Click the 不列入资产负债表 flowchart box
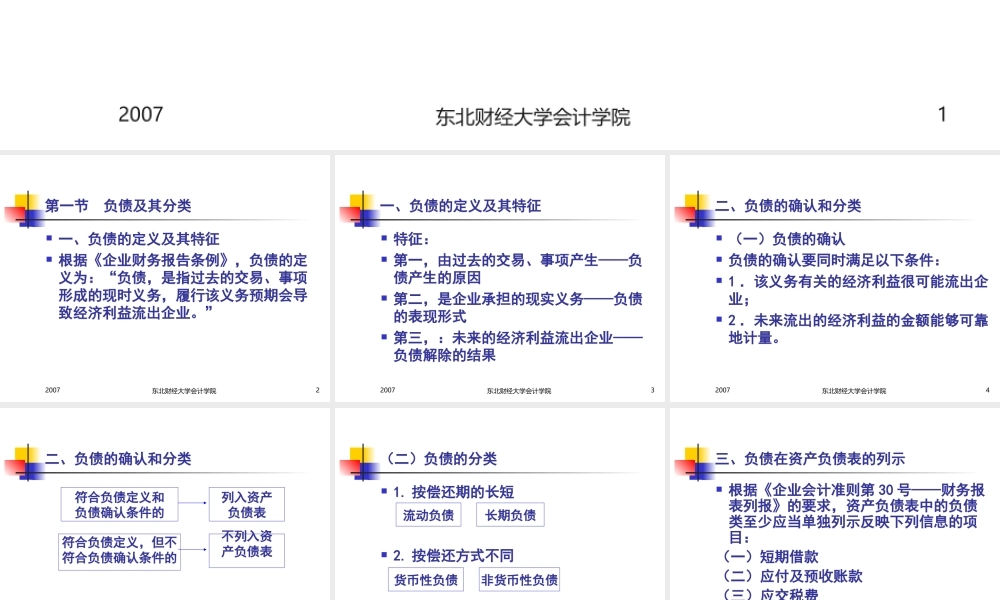Screen dimensions: 1000x600 (x=246, y=549)
